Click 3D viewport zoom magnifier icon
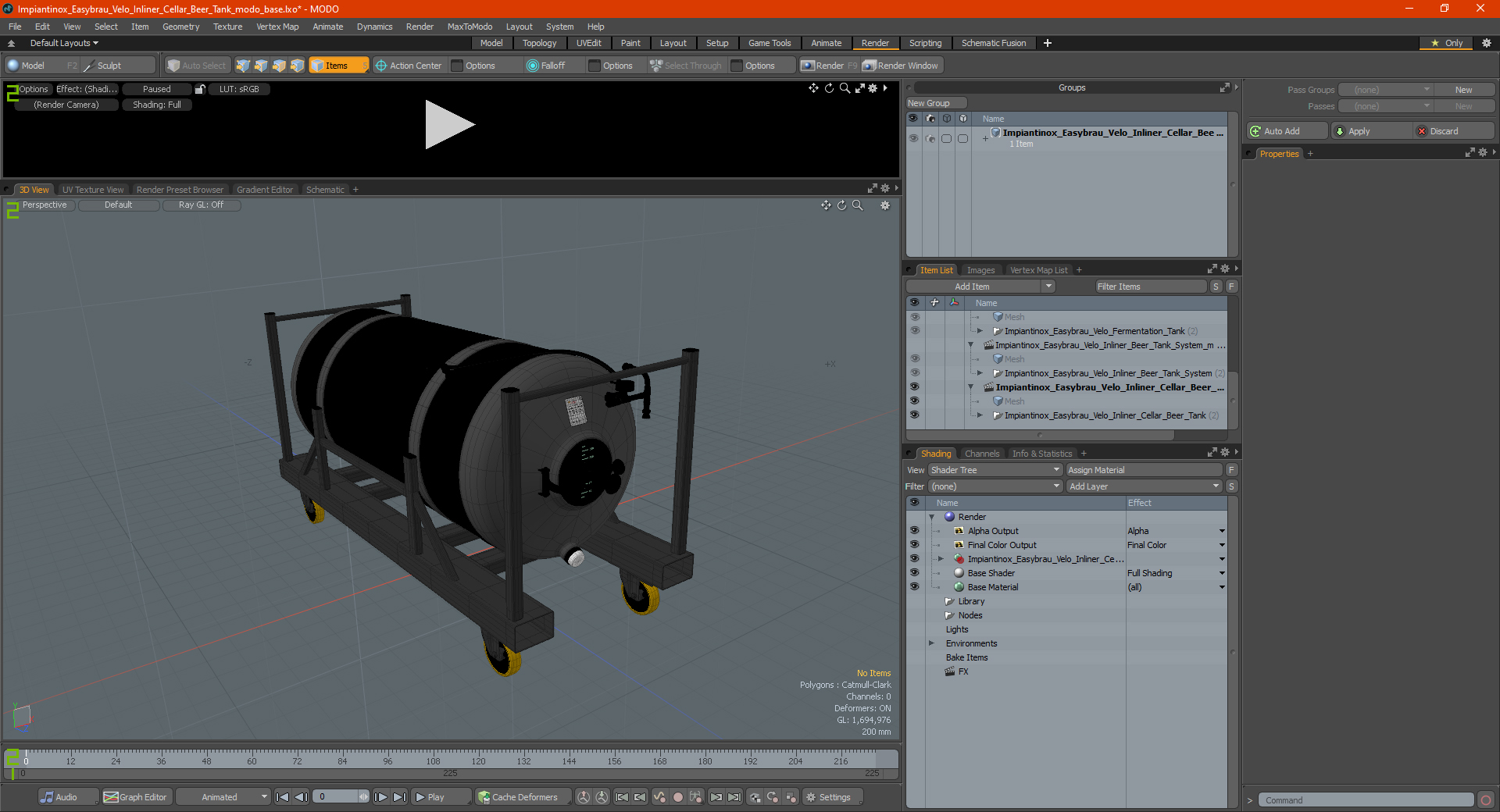Viewport: 1500px width, 812px height. (857, 205)
